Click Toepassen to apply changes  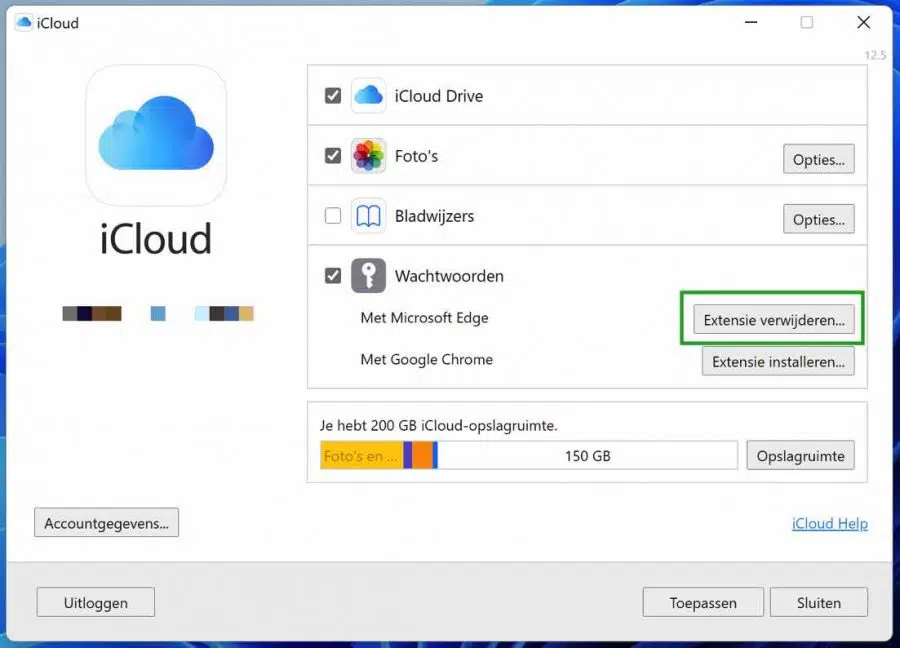(703, 603)
